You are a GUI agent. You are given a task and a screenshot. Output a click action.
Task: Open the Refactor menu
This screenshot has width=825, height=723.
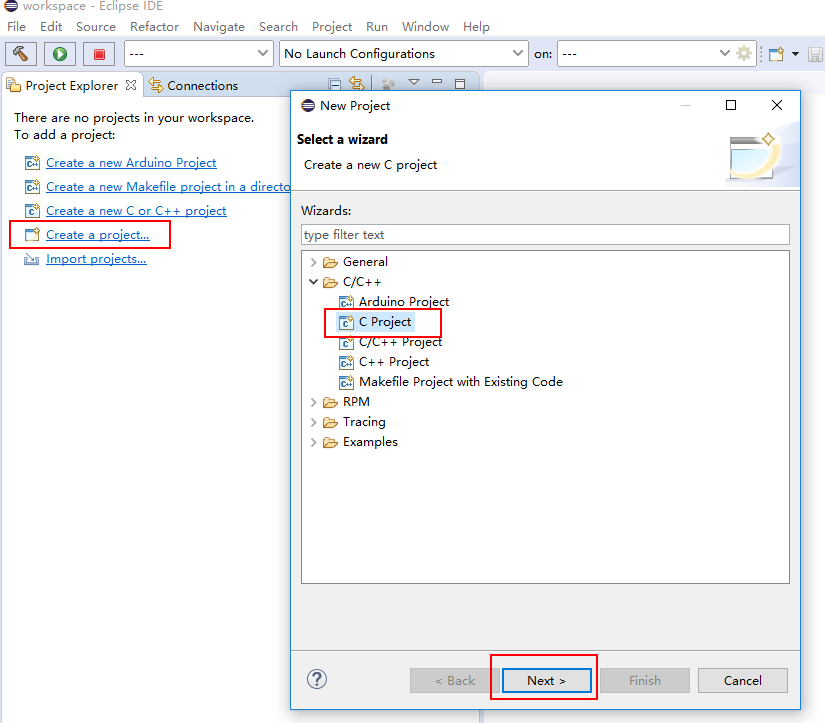(154, 26)
